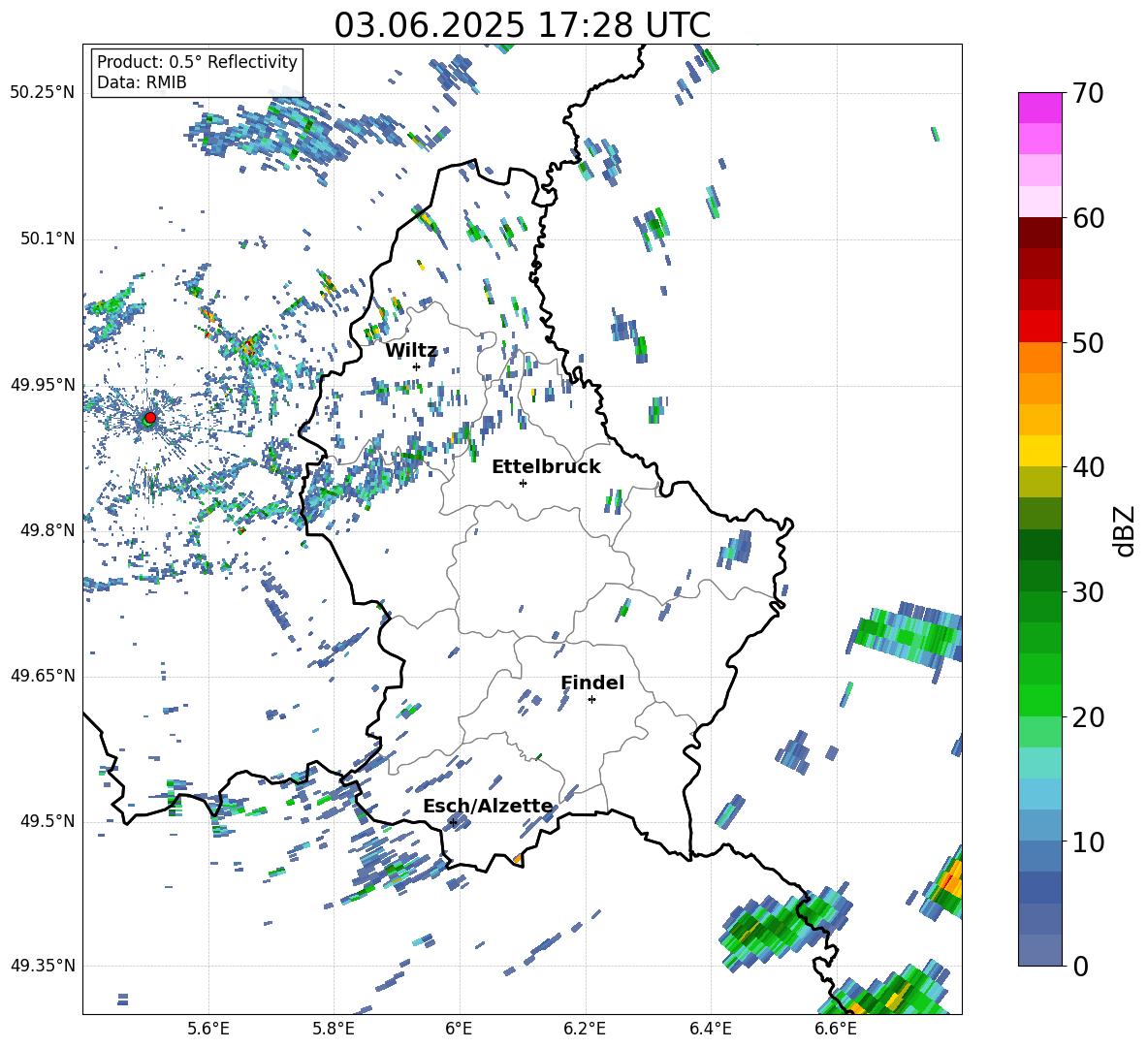This screenshot has width=1148, height=1048.
Task: Click the 30 dBZ colorbar tick label
Action: (1088, 592)
